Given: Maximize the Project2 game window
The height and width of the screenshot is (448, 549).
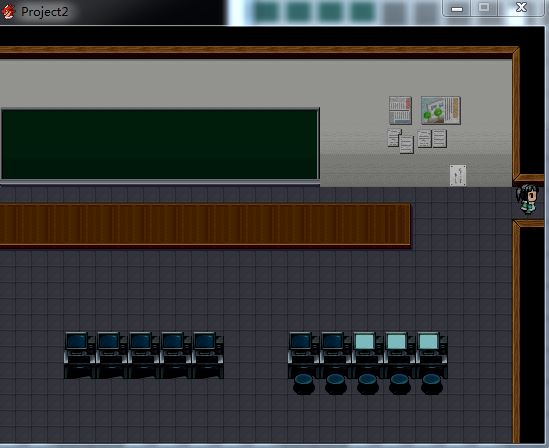Looking at the screenshot, I should (x=484, y=8).
